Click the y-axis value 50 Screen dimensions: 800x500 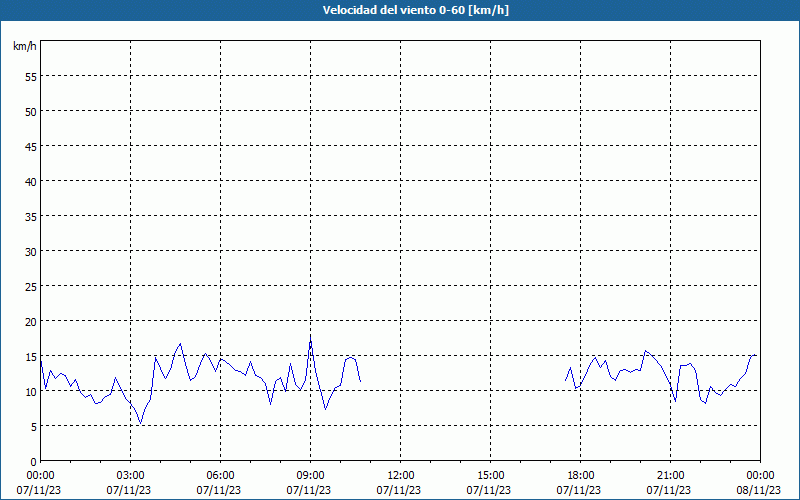tap(31, 112)
